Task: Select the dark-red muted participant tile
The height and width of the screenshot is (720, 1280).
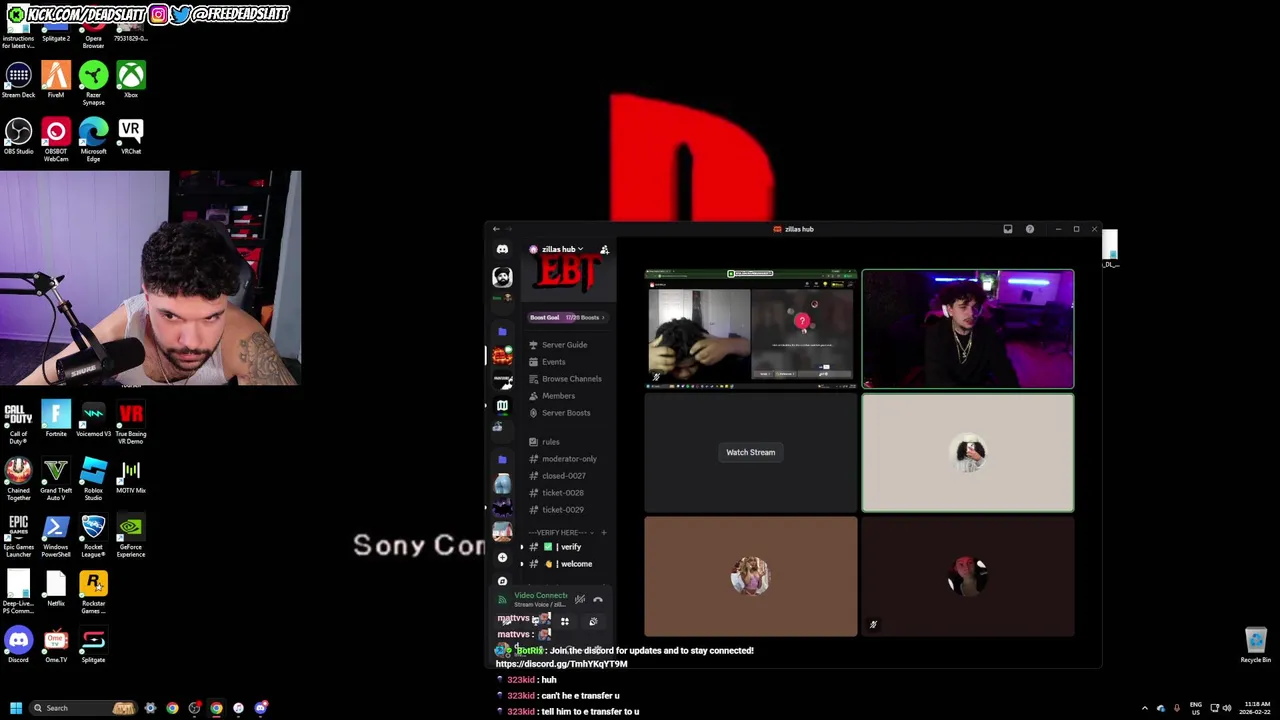Action: 968,577
